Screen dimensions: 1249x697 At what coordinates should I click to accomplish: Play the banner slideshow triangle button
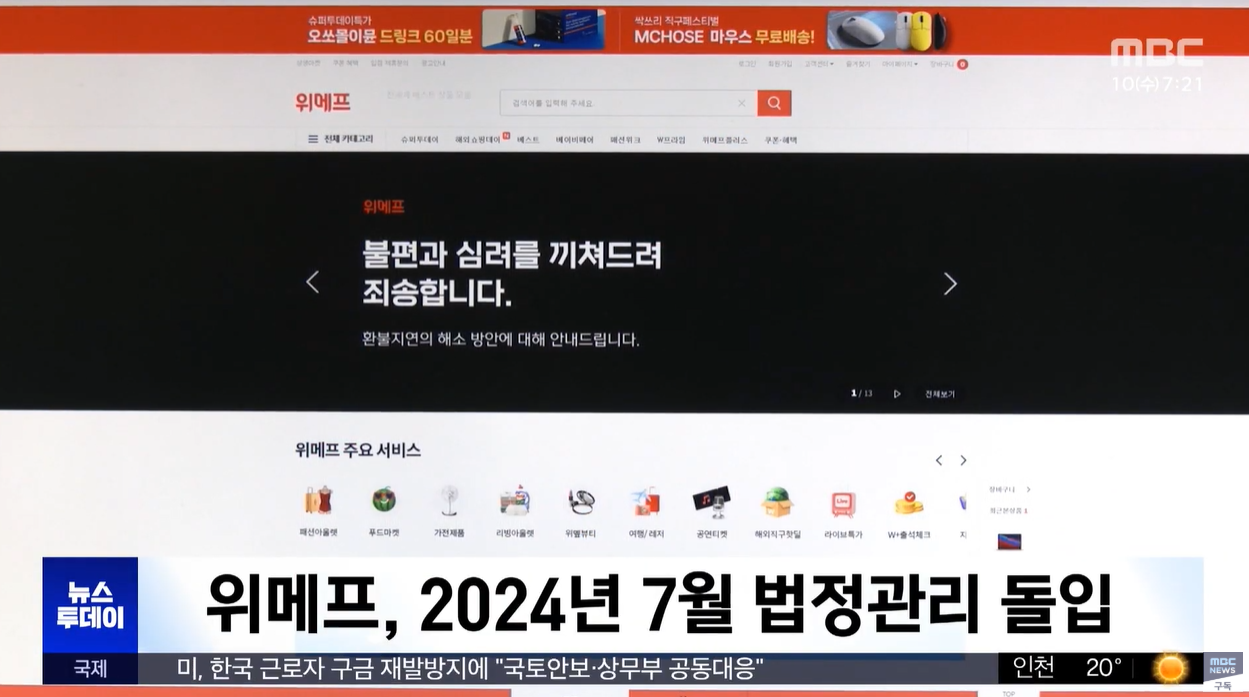click(x=897, y=394)
